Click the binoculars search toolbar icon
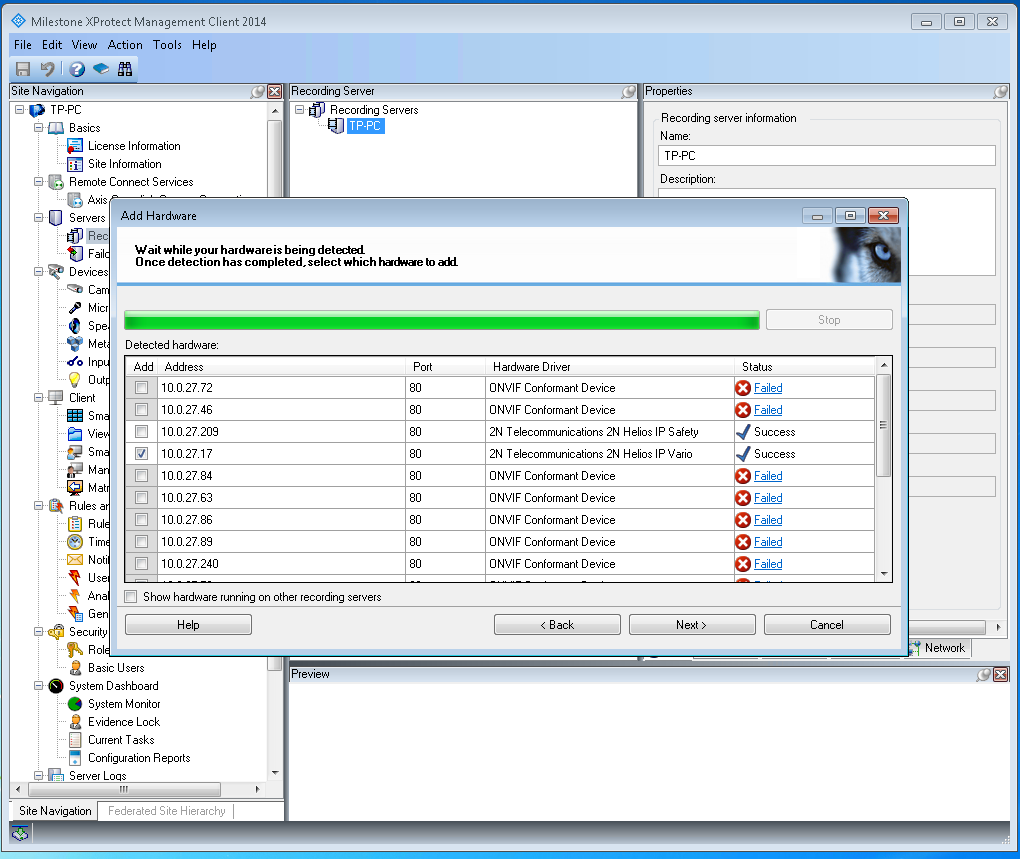This screenshot has height=859, width=1020. pos(125,69)
